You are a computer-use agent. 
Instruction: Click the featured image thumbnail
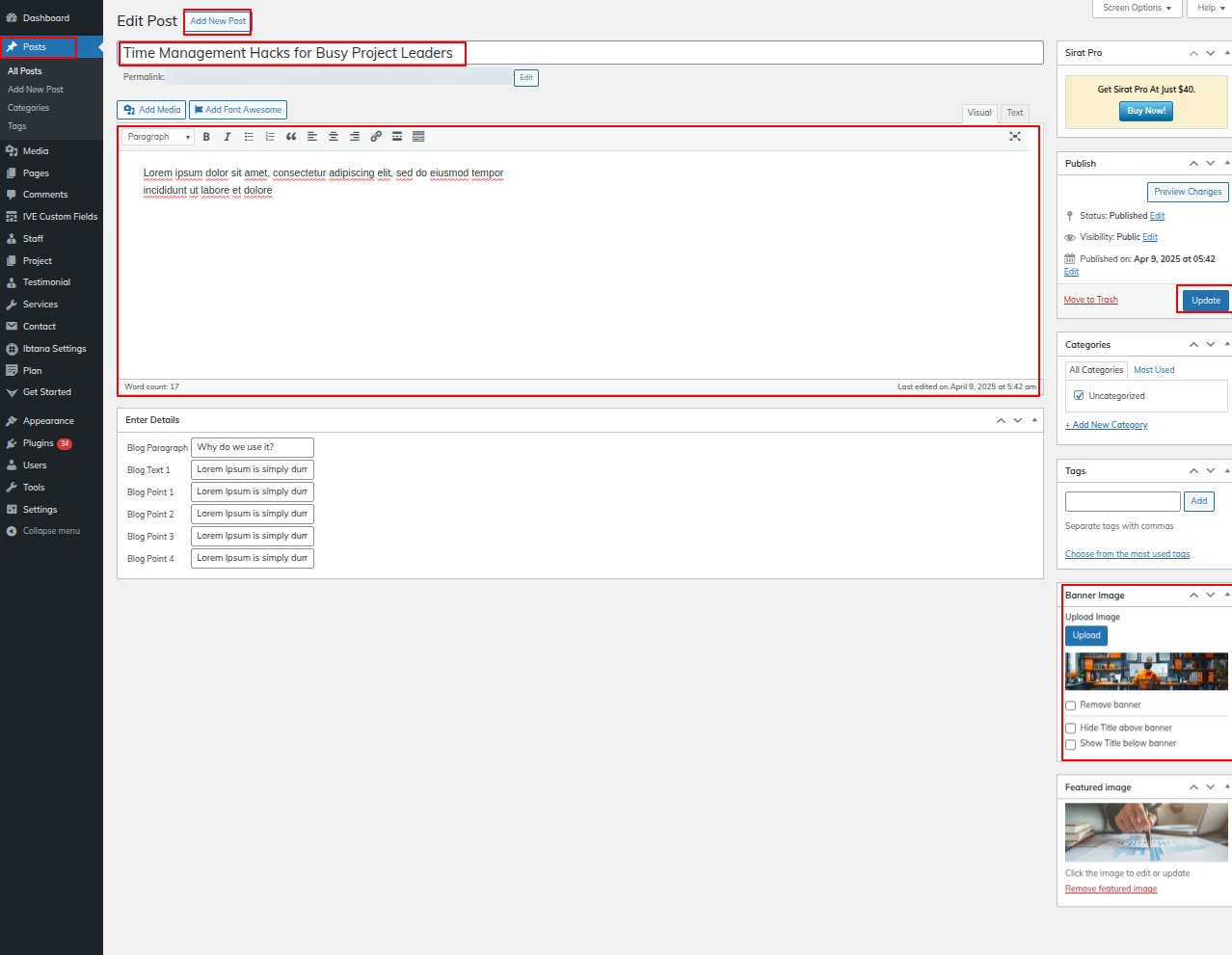tap(1145, 832)
